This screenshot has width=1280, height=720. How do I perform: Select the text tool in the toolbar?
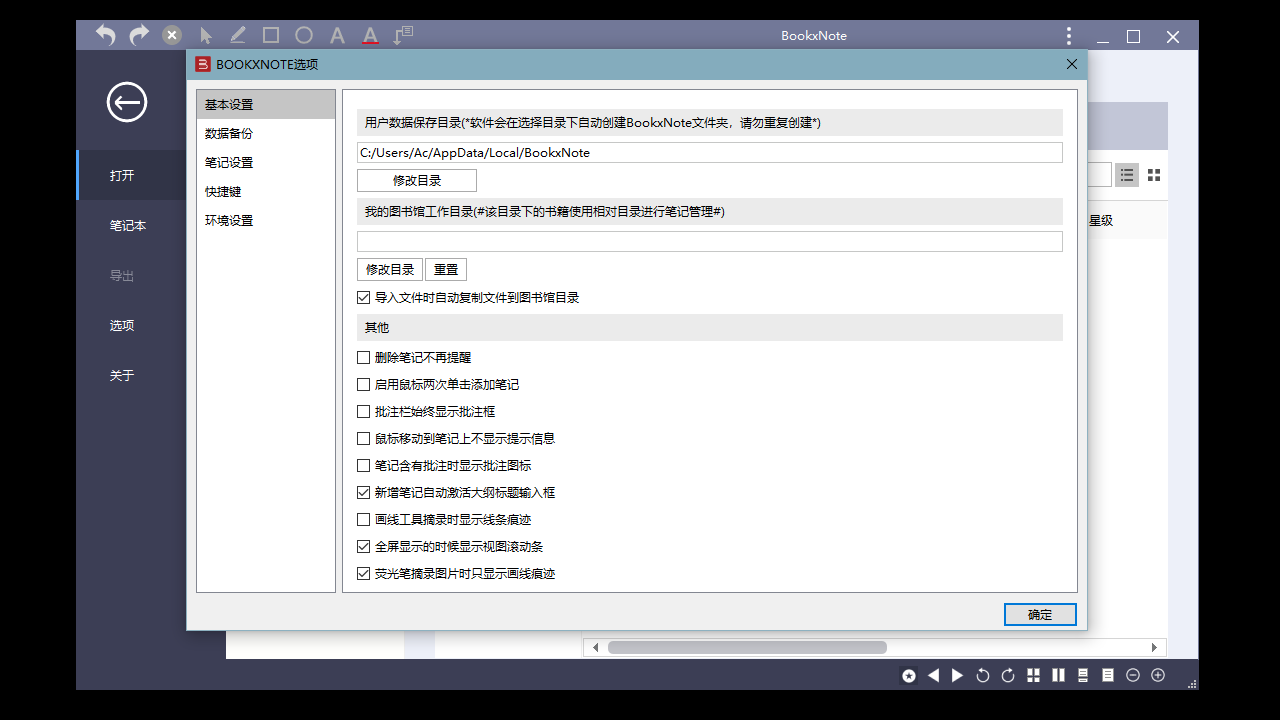336,35
